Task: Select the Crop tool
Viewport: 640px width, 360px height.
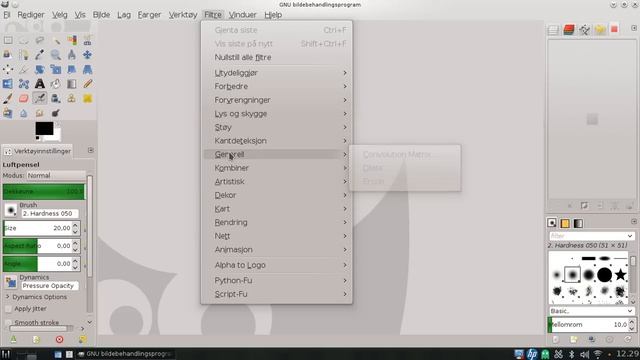Action: 24,69
